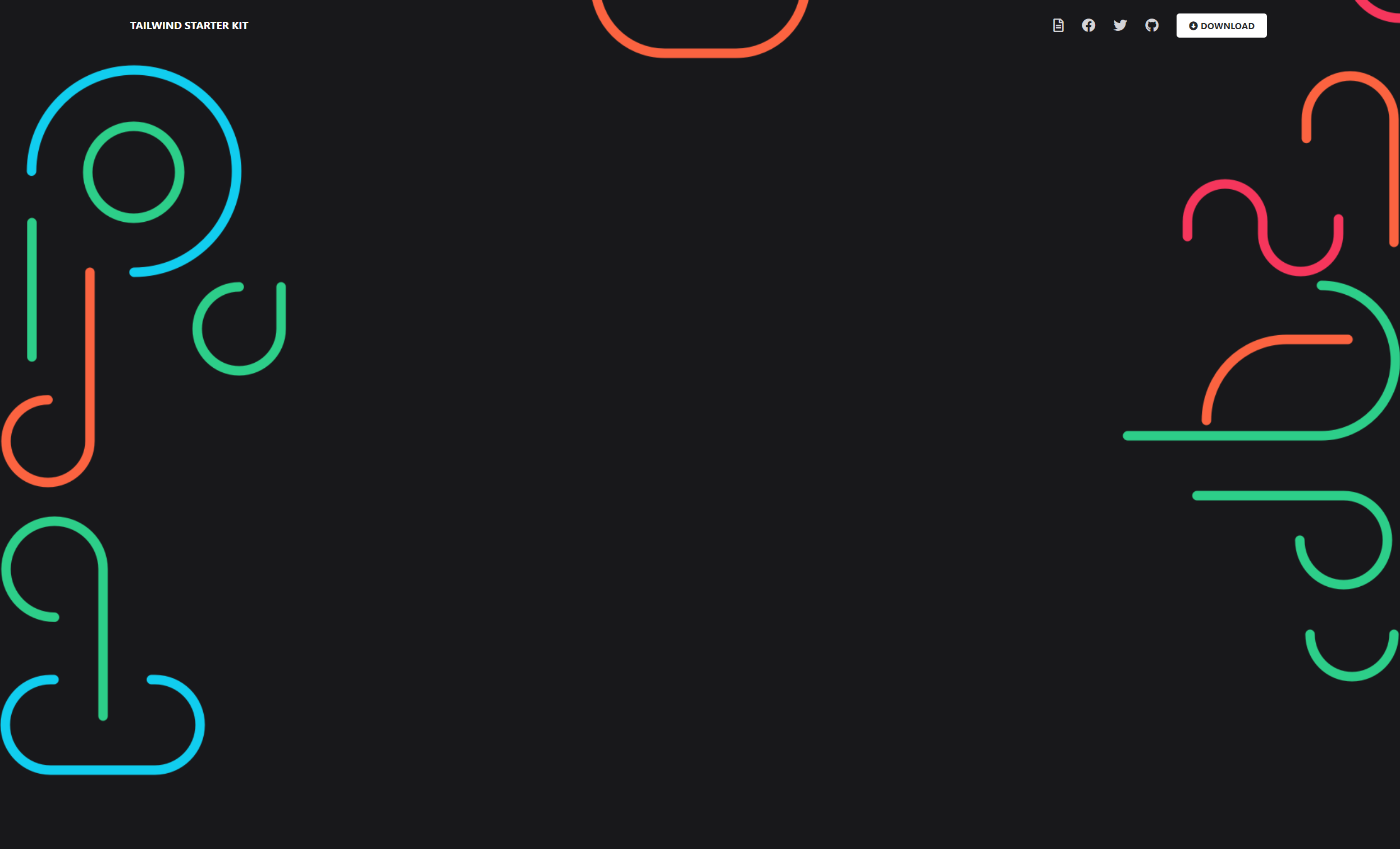Viewport: 1400px width, 849px height.
Task: Click the green U-shaped arc at lower right
Action: point(1352,655)
